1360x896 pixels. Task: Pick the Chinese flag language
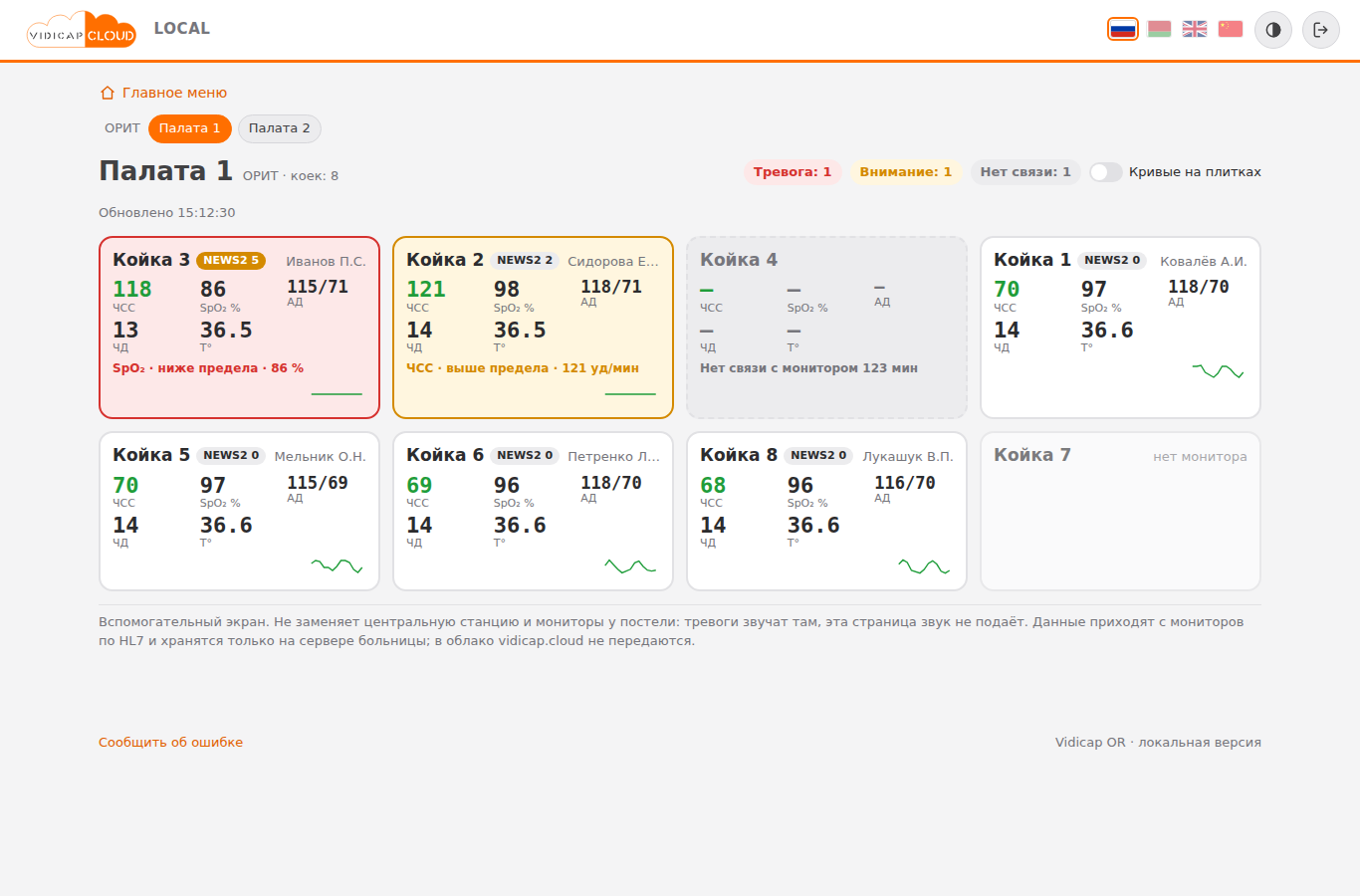pyautogui.click(x=1231, y=29)
